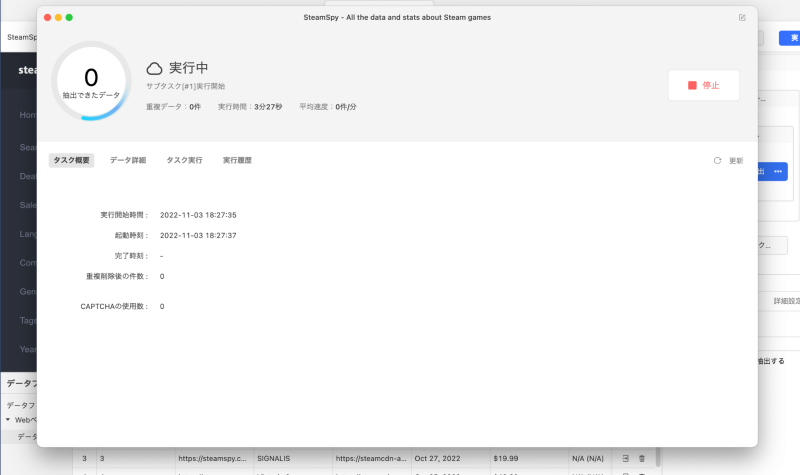800x475 pixels.
Task: Click the launch time value 2022-11-03 18:27:37
Action: tap(198, 236)
